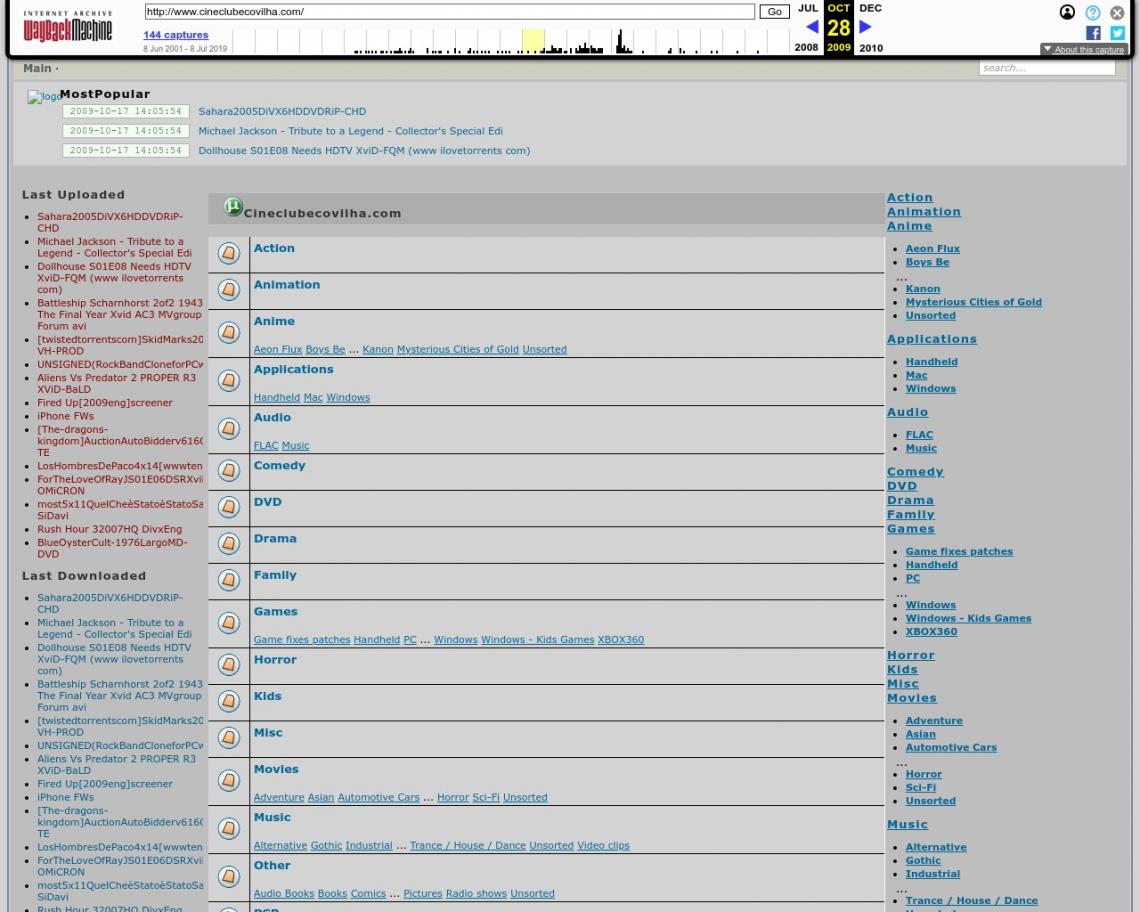This screenshot has width=1140, height=912.
Task: Click the site search box
Action: (1047, 68)
